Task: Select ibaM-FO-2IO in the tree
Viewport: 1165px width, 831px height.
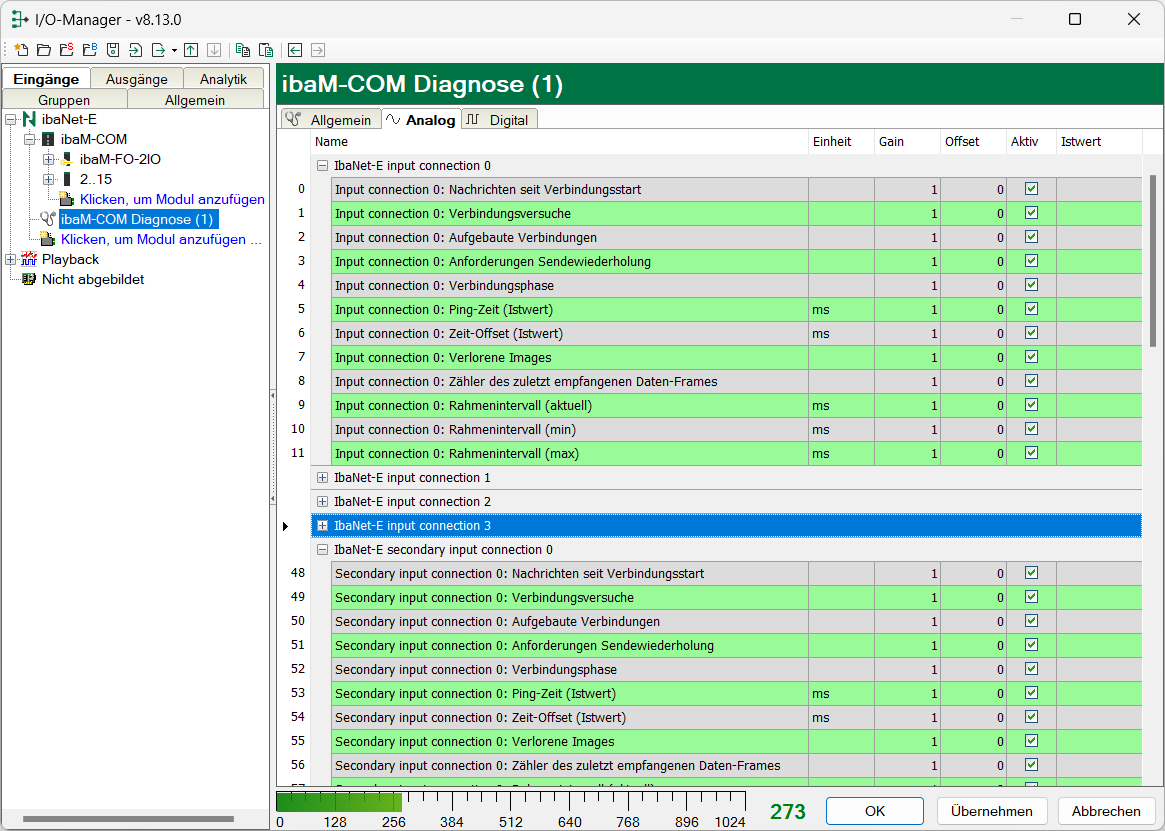Action: click(x=119, y=159)
